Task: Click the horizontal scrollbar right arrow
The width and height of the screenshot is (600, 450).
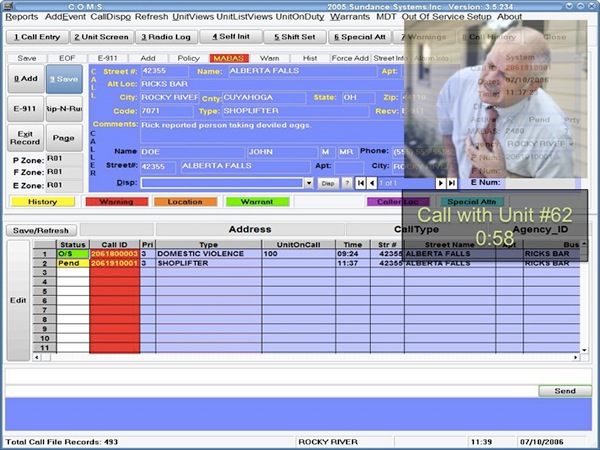Action: tap(576, 357)
